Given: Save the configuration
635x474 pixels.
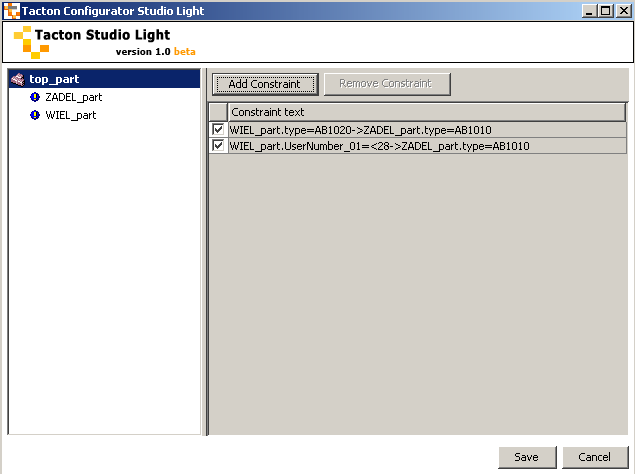Looking at the screenshot, I should [x=527, y=457].
